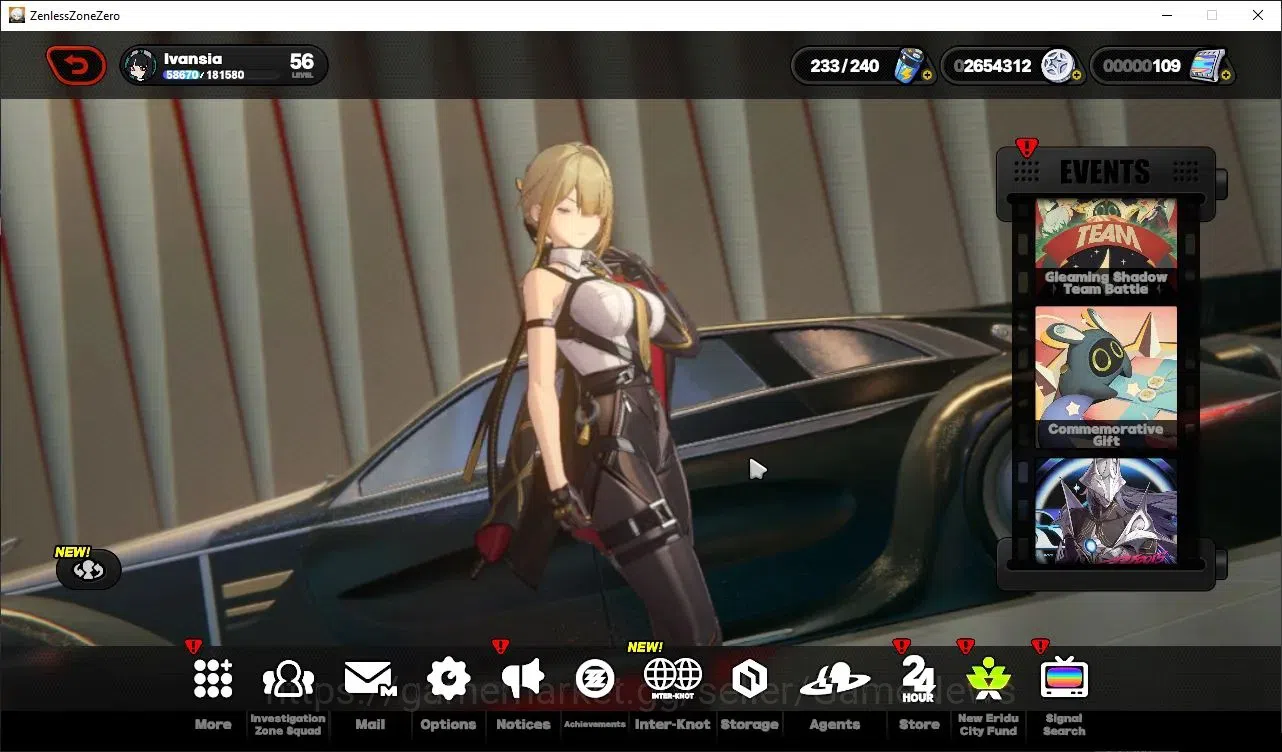The width and height of the screenshot is (1282, 752).
Task: Click the Mail label text
Action: pyautogui.click(x=370, y=724)
